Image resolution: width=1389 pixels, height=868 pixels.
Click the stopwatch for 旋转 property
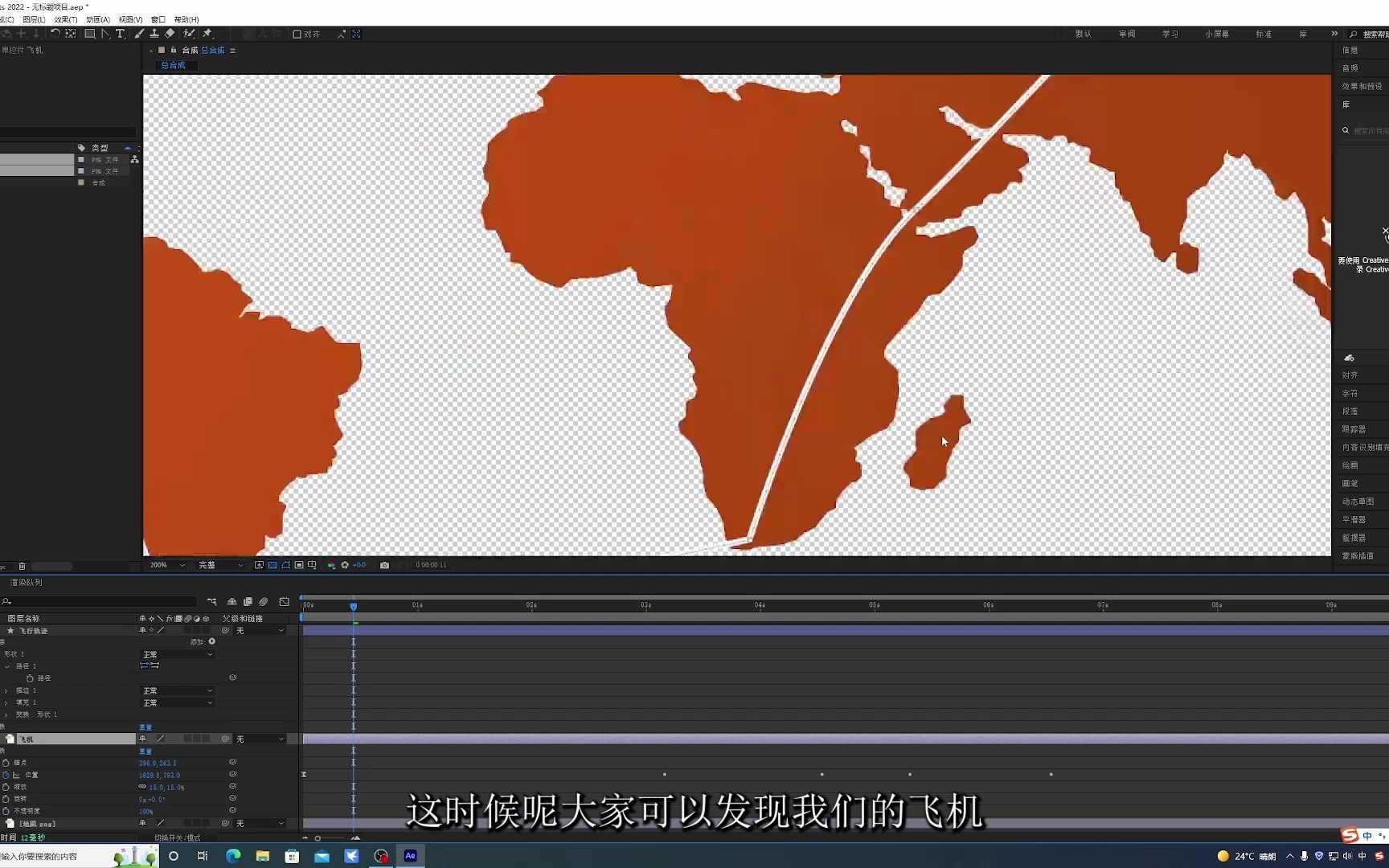(x=6, y=799)
